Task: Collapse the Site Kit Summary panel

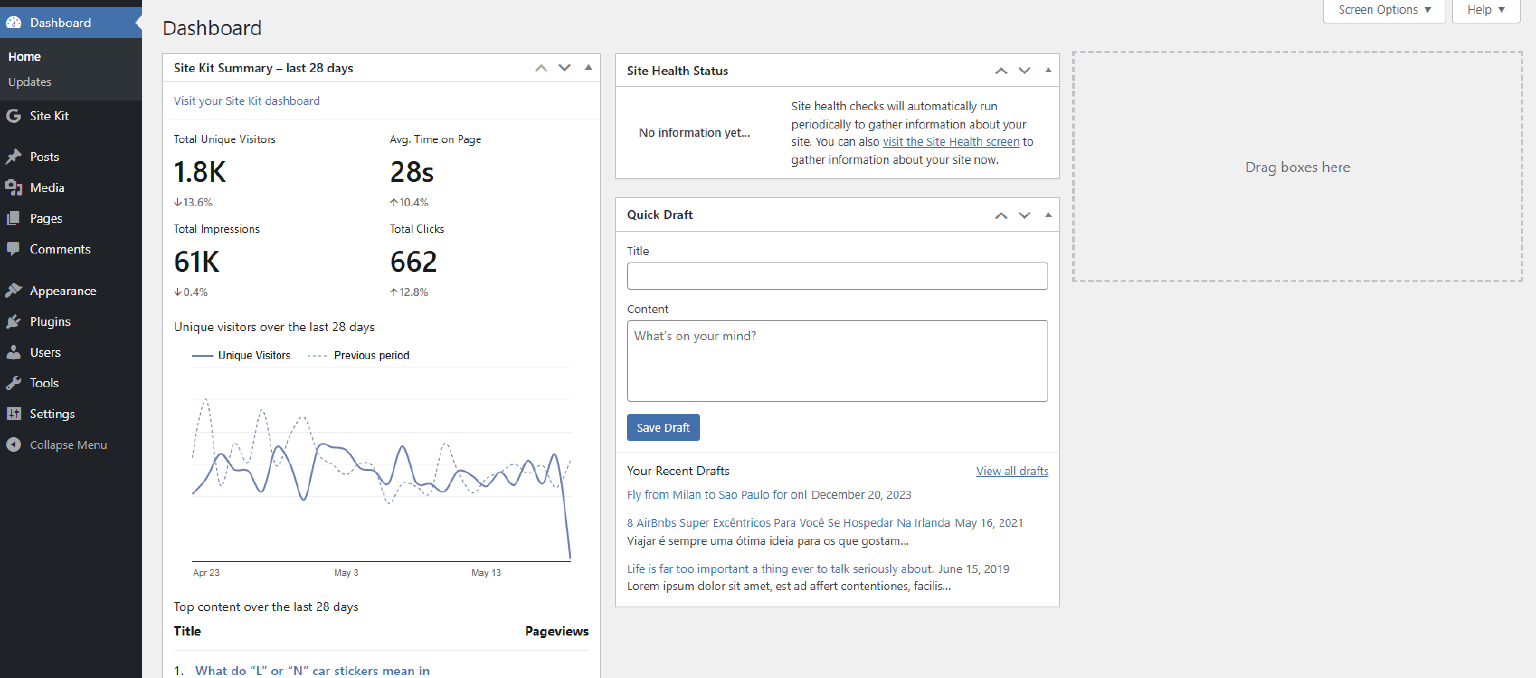Action: (x=588, y=68)
